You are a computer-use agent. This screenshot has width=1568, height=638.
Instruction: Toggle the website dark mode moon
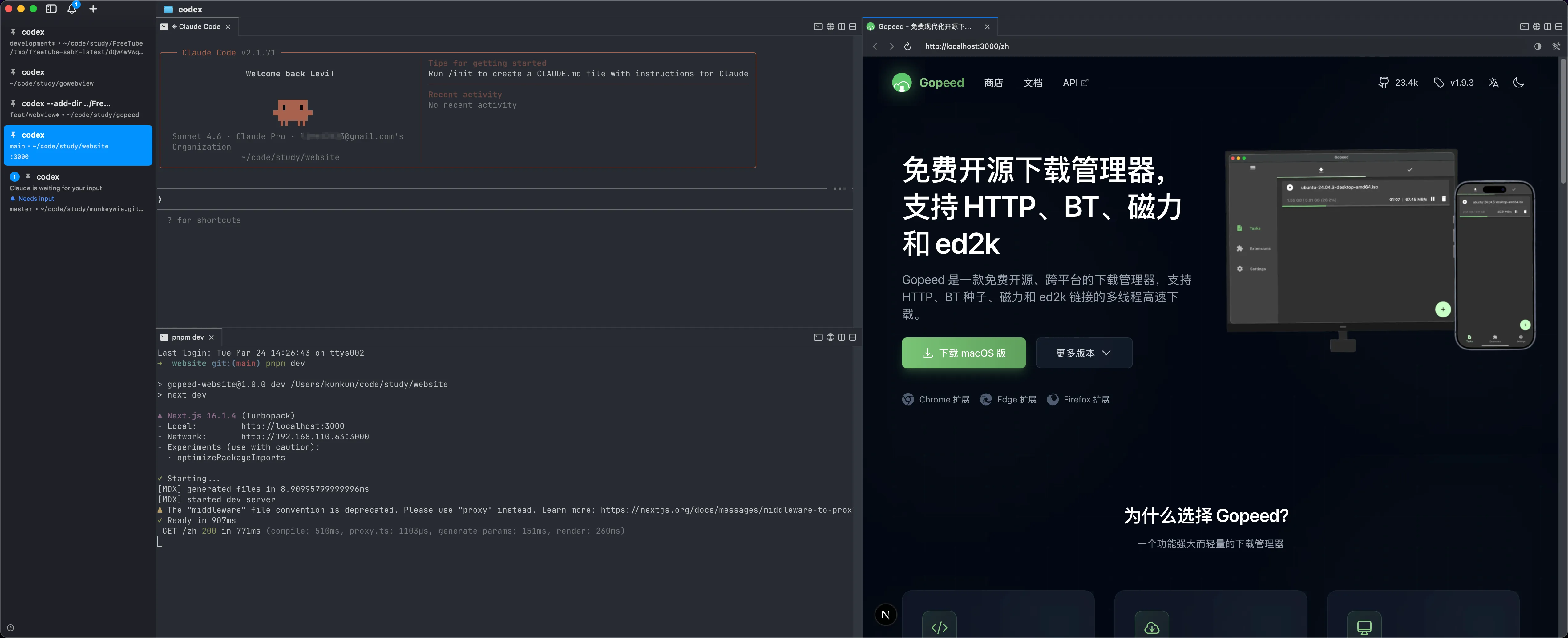tap(1518, 83)
